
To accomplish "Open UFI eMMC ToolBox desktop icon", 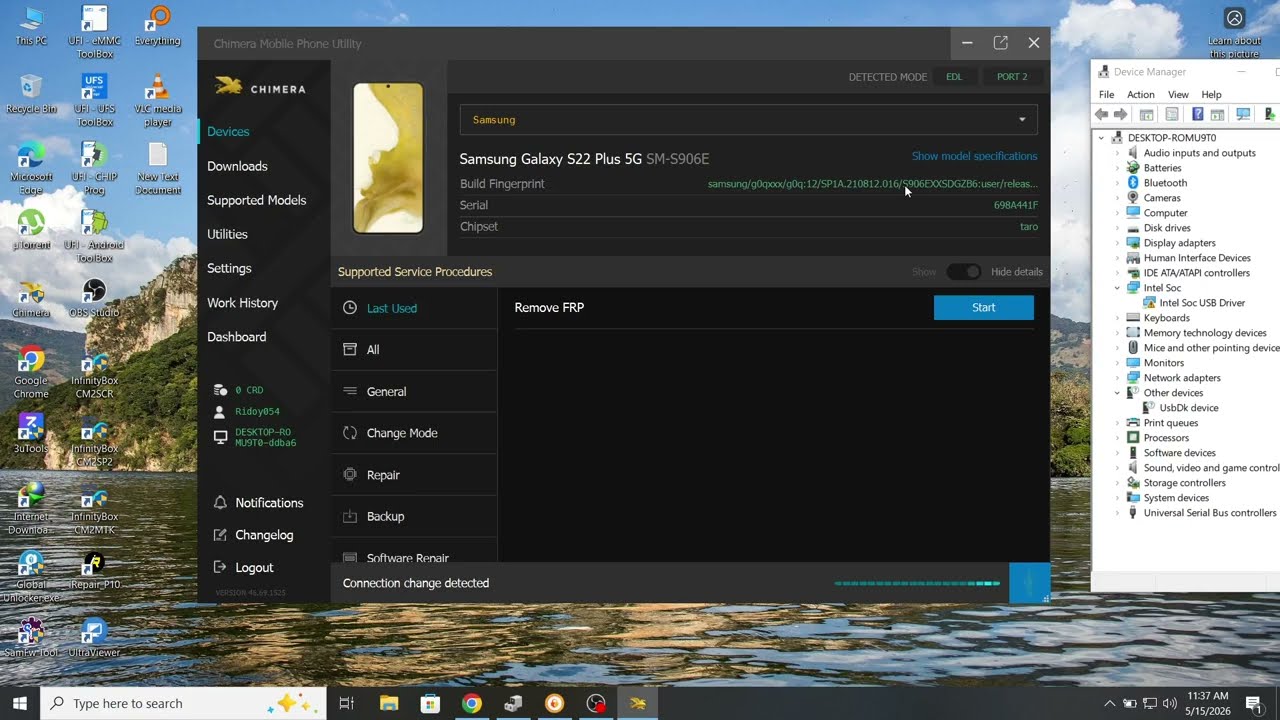I will [x=95, y=31].
